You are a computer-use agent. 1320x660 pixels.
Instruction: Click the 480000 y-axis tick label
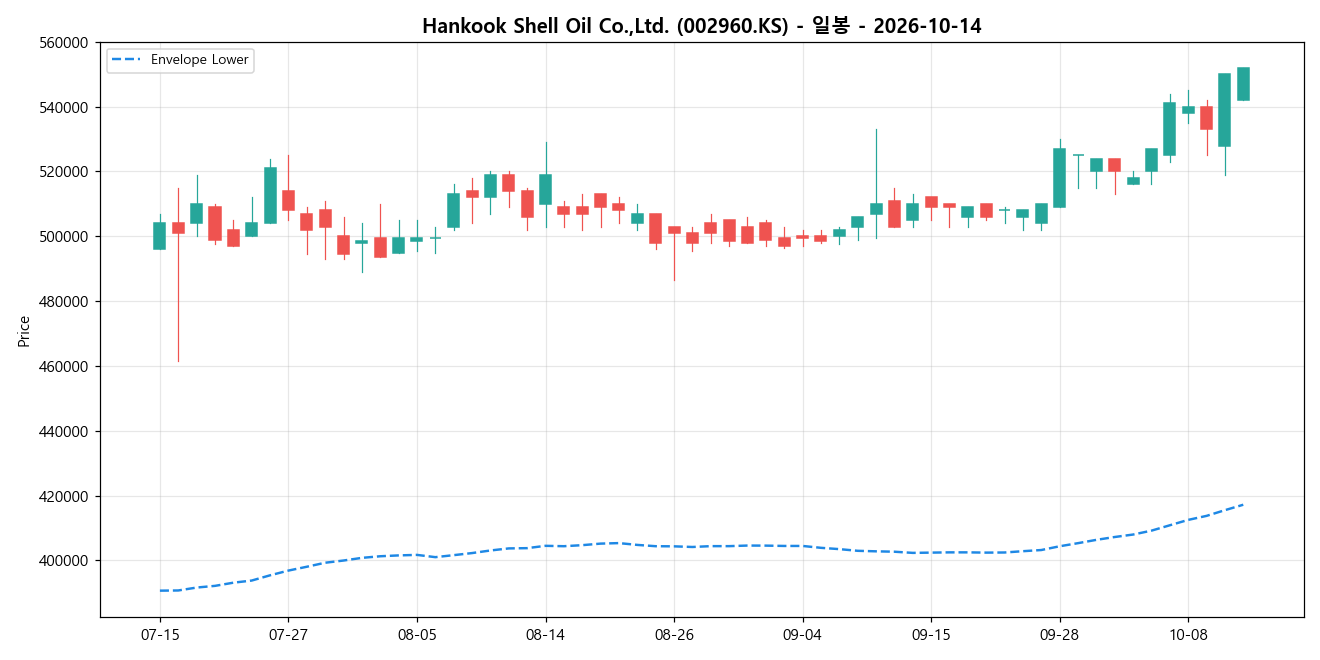[63, 302]
